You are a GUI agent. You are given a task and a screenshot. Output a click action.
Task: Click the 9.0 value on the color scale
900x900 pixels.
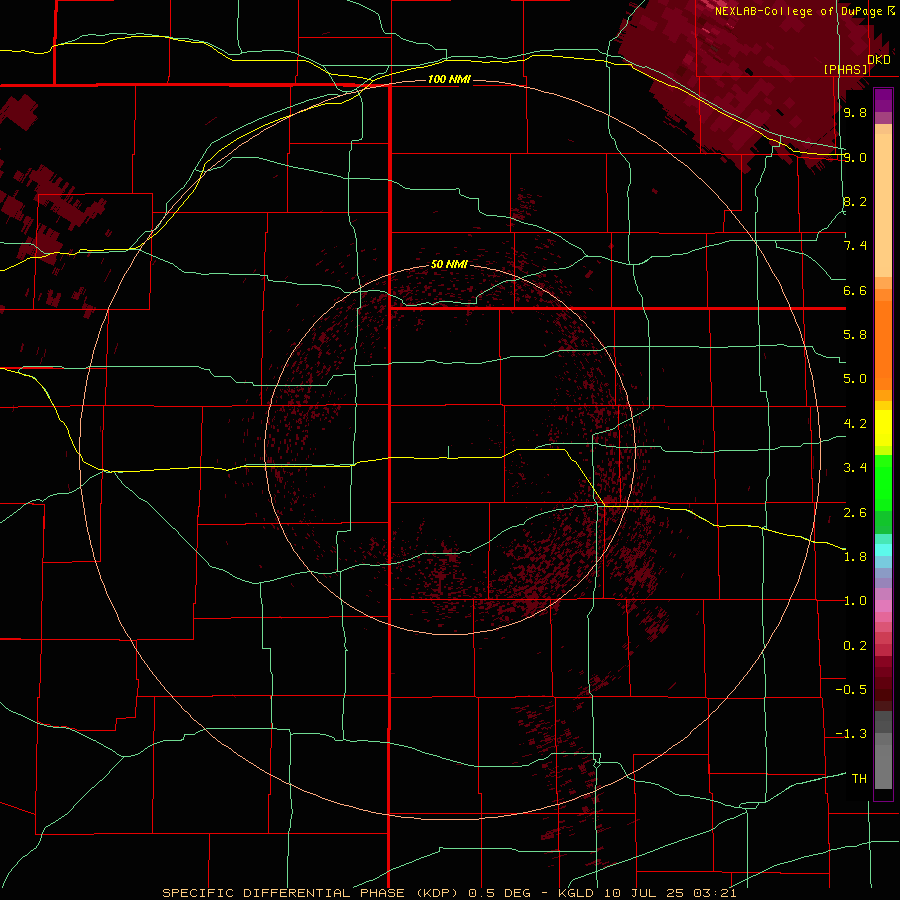coord(855,157)
